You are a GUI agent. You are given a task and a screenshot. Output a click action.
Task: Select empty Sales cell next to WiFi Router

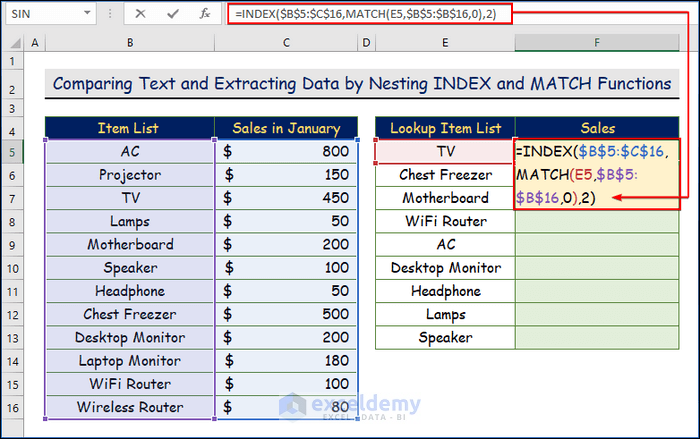tap(597, 222)
